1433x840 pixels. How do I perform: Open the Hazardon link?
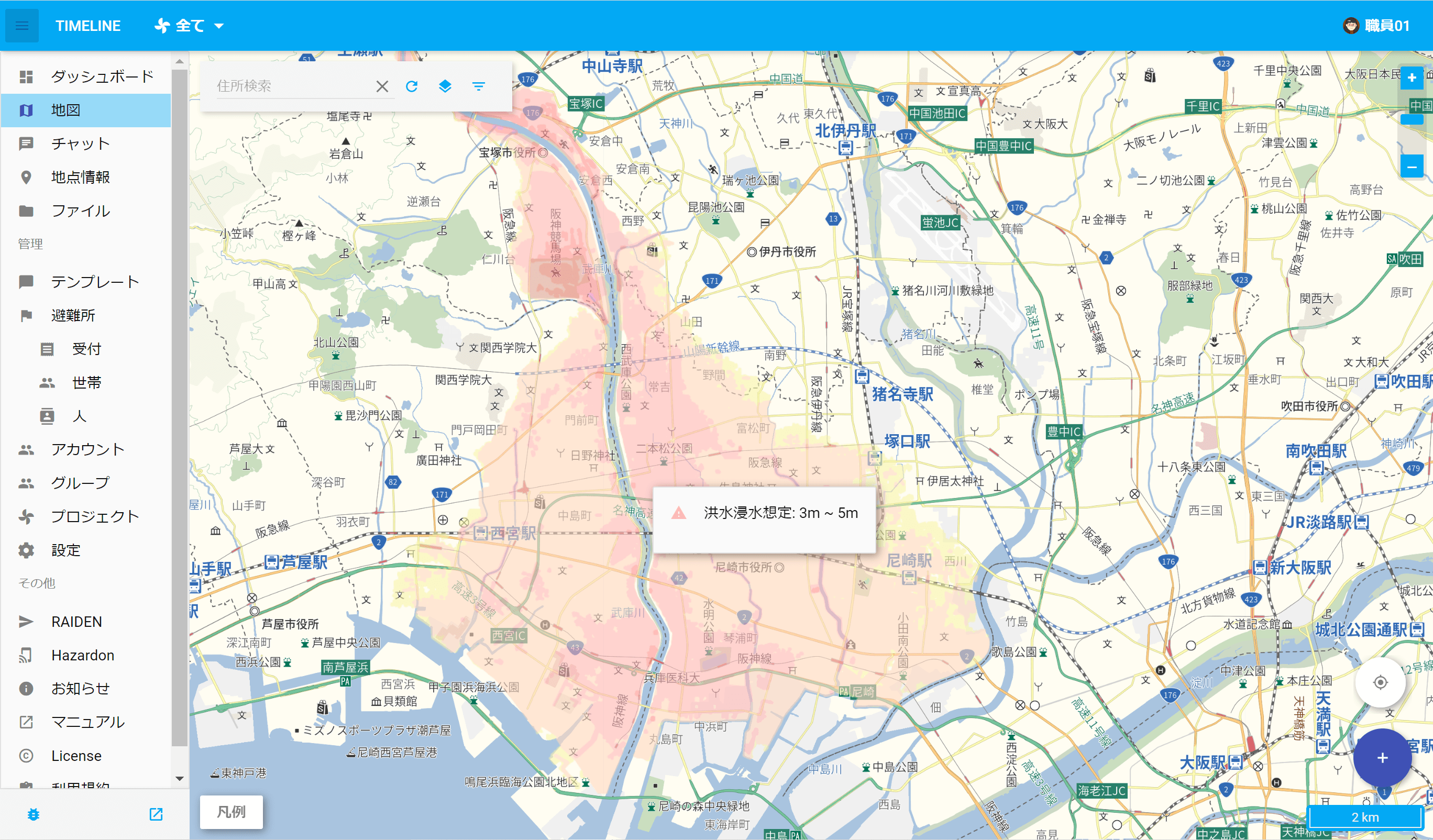pyautogui.click(x=86, y=655)
